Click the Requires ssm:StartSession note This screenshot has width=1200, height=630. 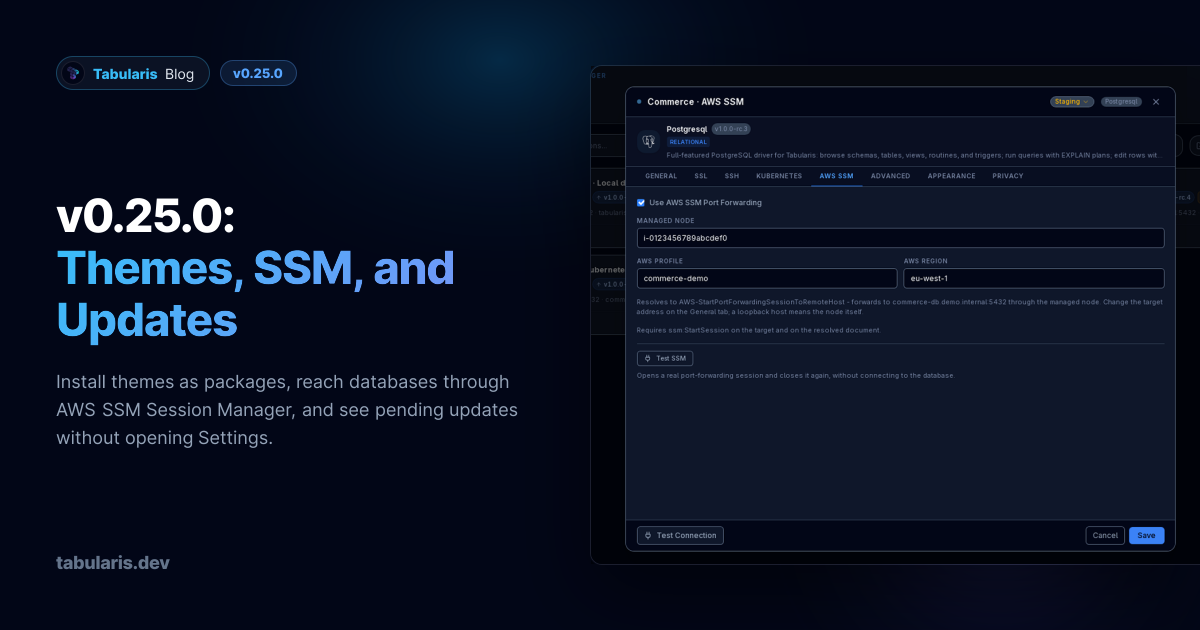pos(759,330)
